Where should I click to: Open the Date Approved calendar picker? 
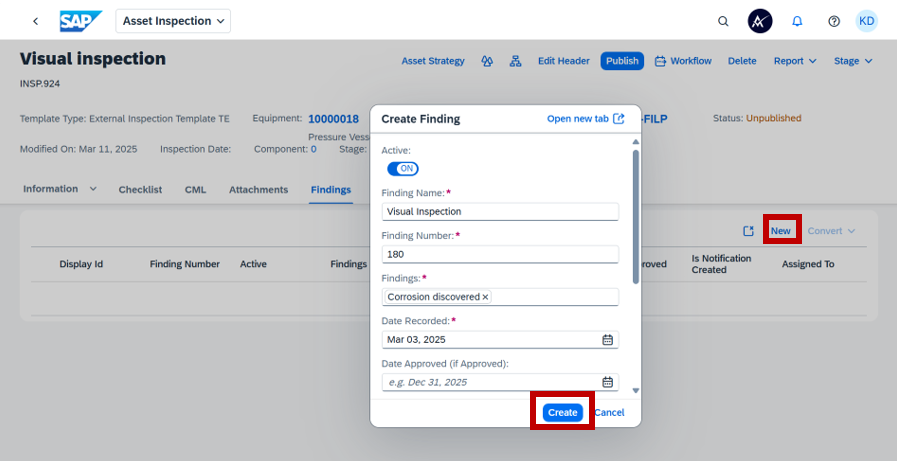(608, 382)
